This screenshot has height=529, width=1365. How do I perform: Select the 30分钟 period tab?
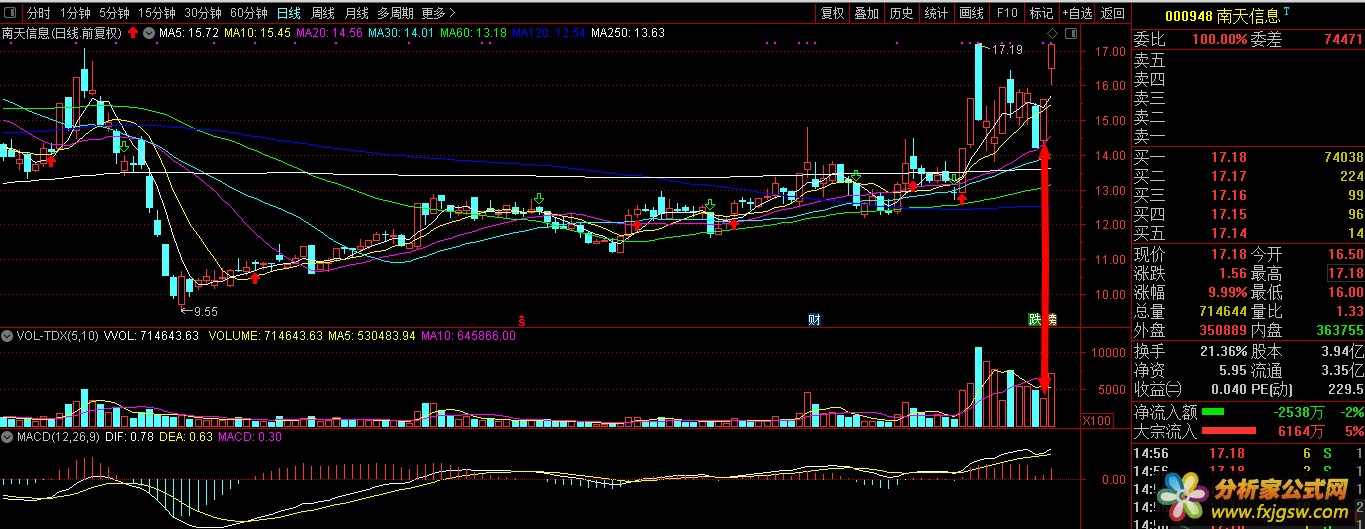202,13
